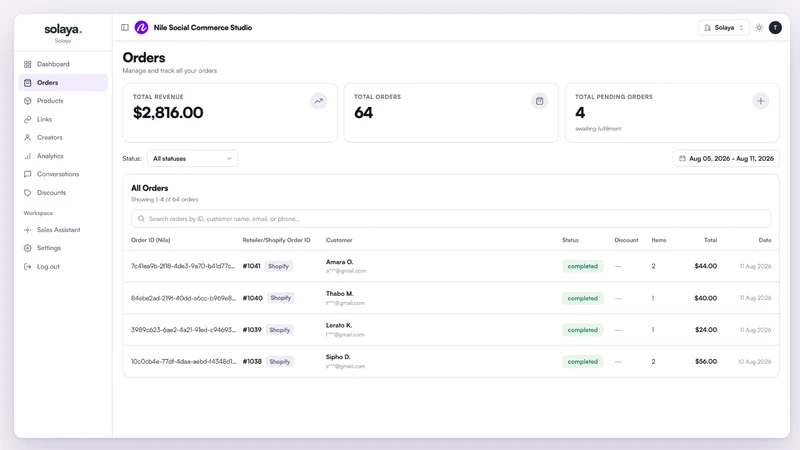Open Orders in the sidebar

[x=63, y=83]
